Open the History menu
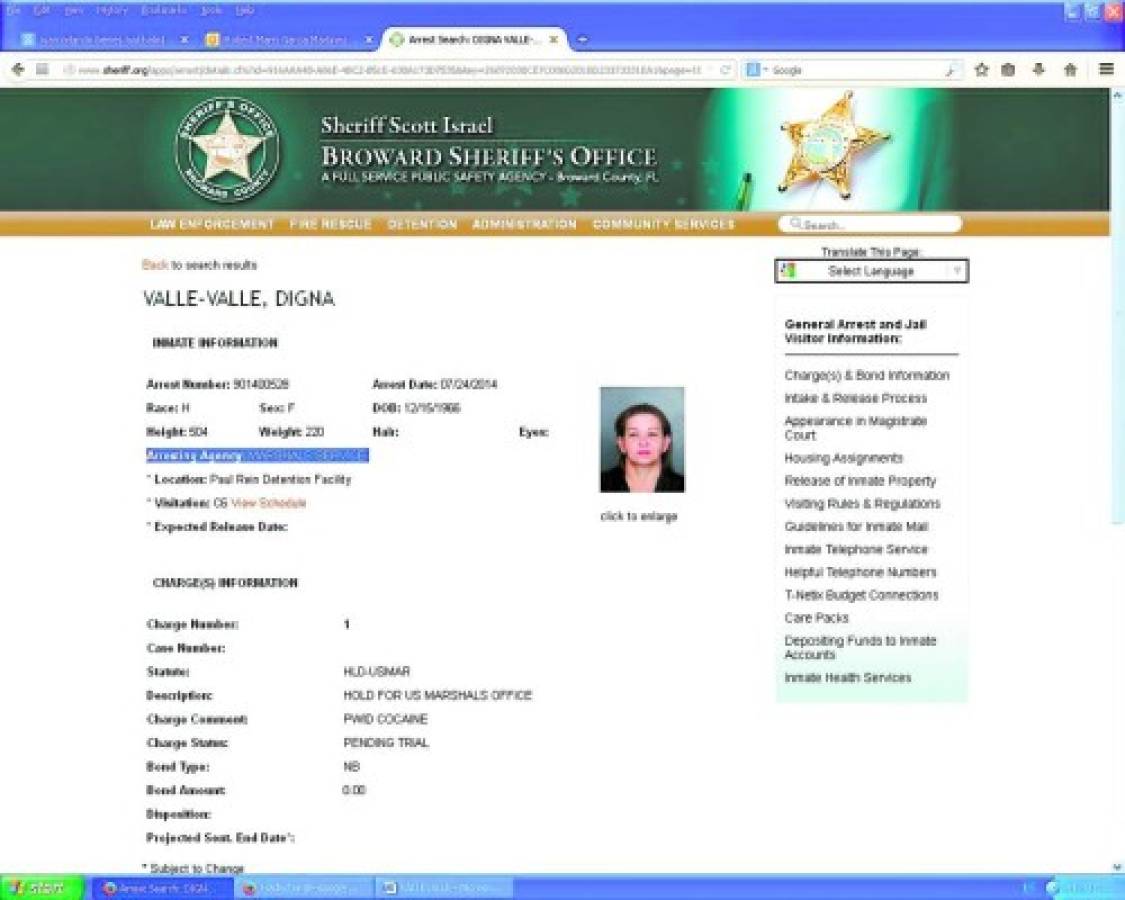The image size is (1125, 900). [111, 10]
